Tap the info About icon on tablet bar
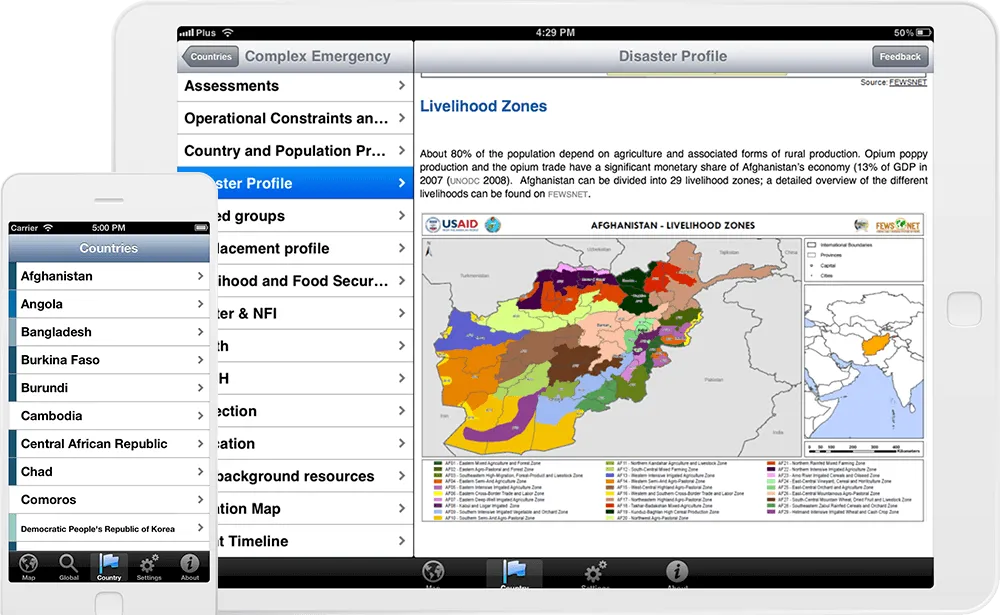This screenshot has width=1000, height=615. pyautogui.click(x=677, y=573)
